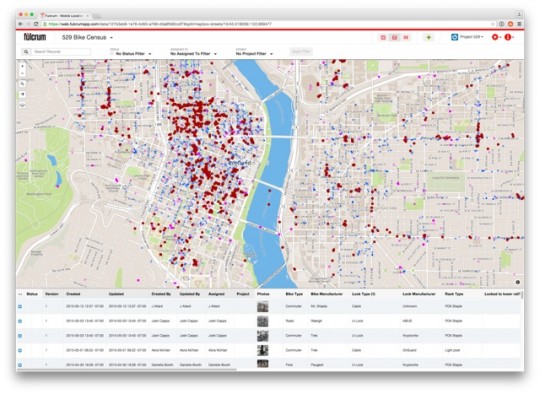Open the No Assigned To Filter dropdown

[x=194, y=54]
